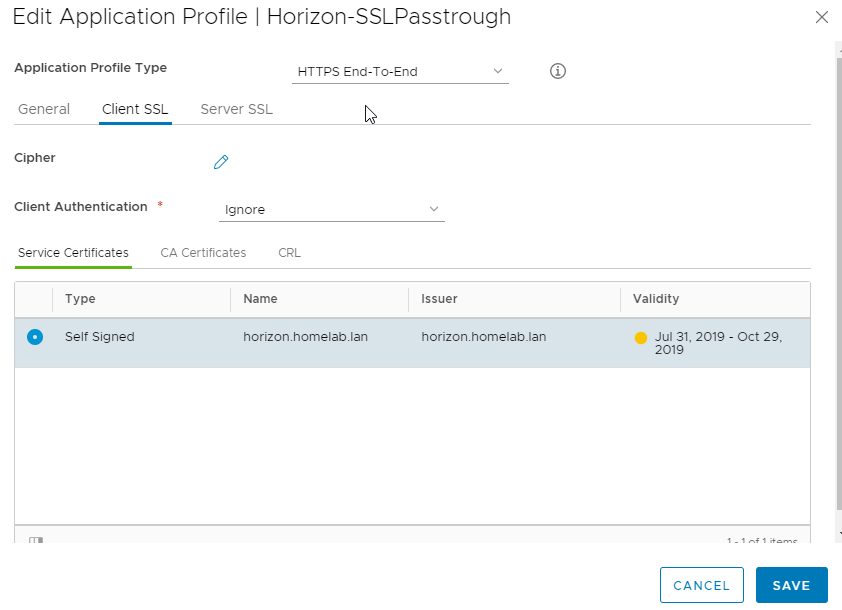842x610 pixels.
Task: Expand the Client Authentication dropdown
Action: 331,209
